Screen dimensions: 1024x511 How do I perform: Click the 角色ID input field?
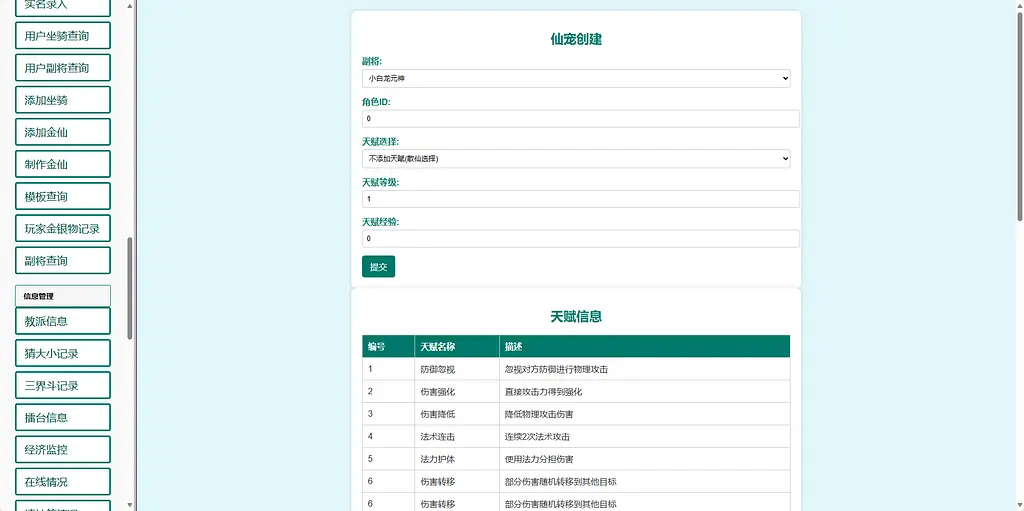[x=580, y=119]
